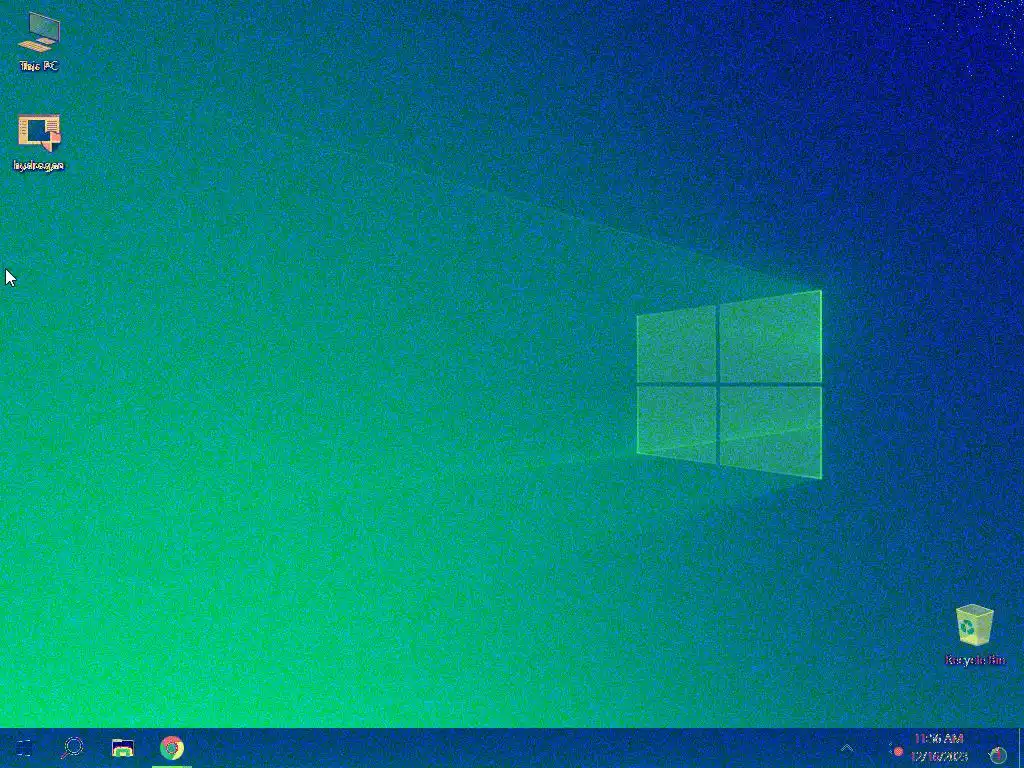Open the Recycle Bin icon
1024x768 pixels.
(x=974, y=634)
